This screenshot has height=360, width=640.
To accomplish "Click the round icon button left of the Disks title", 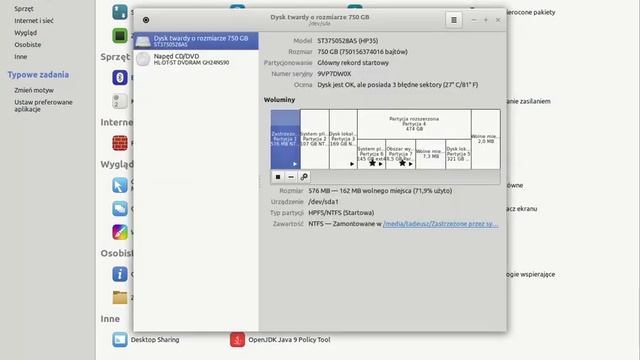I will click(146, 20).
